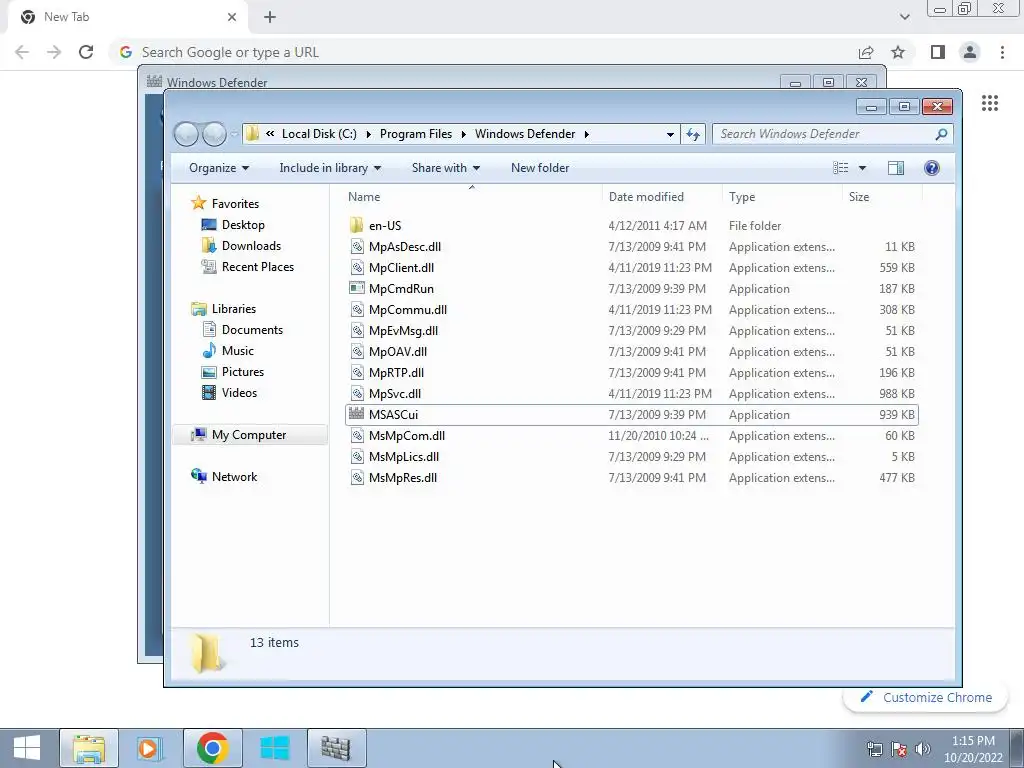Reload the Chrome page
The width and height of the screenshot is (1024, 768).
pos(86,52)
